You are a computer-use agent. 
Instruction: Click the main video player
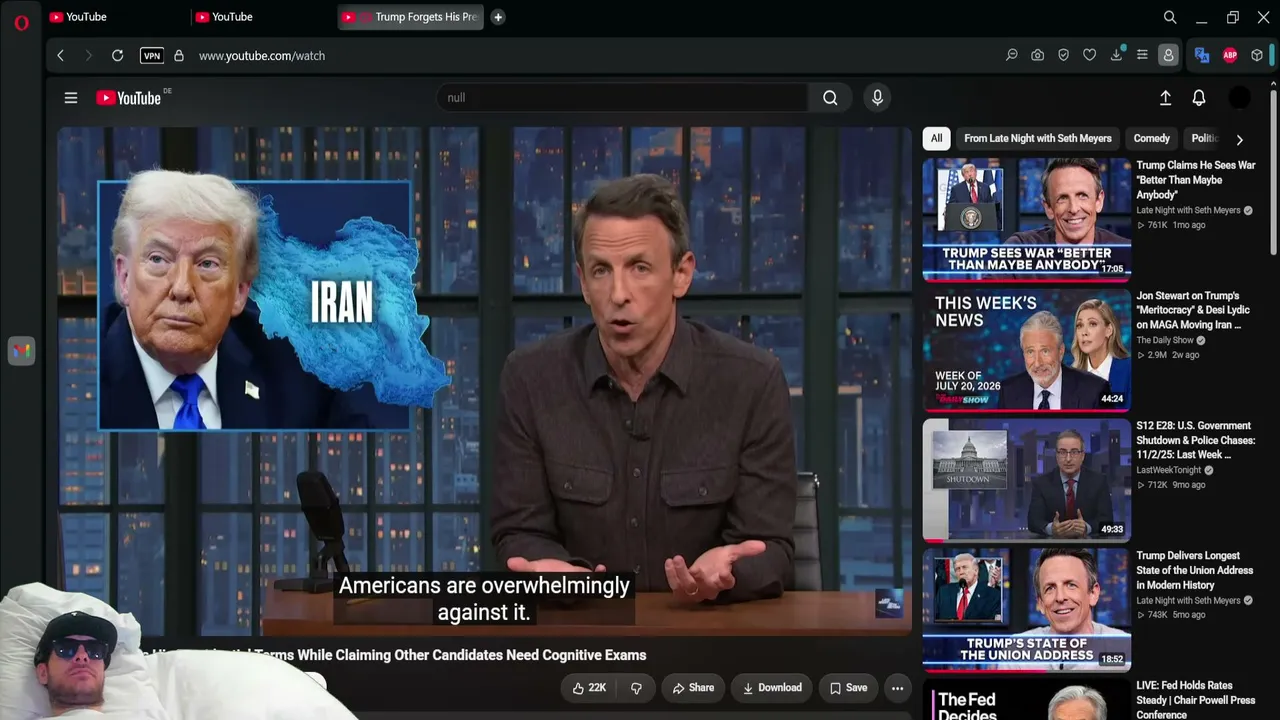coord(484,380)
